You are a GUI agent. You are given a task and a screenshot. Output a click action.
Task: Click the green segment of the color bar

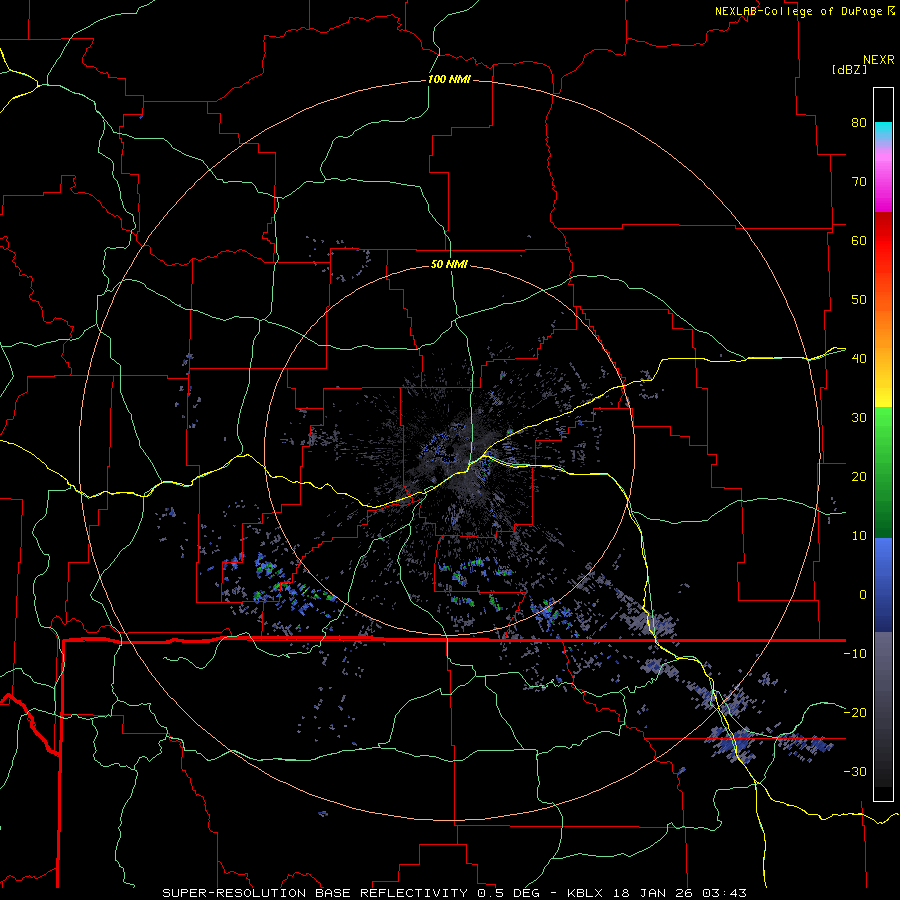pos(883,472)
